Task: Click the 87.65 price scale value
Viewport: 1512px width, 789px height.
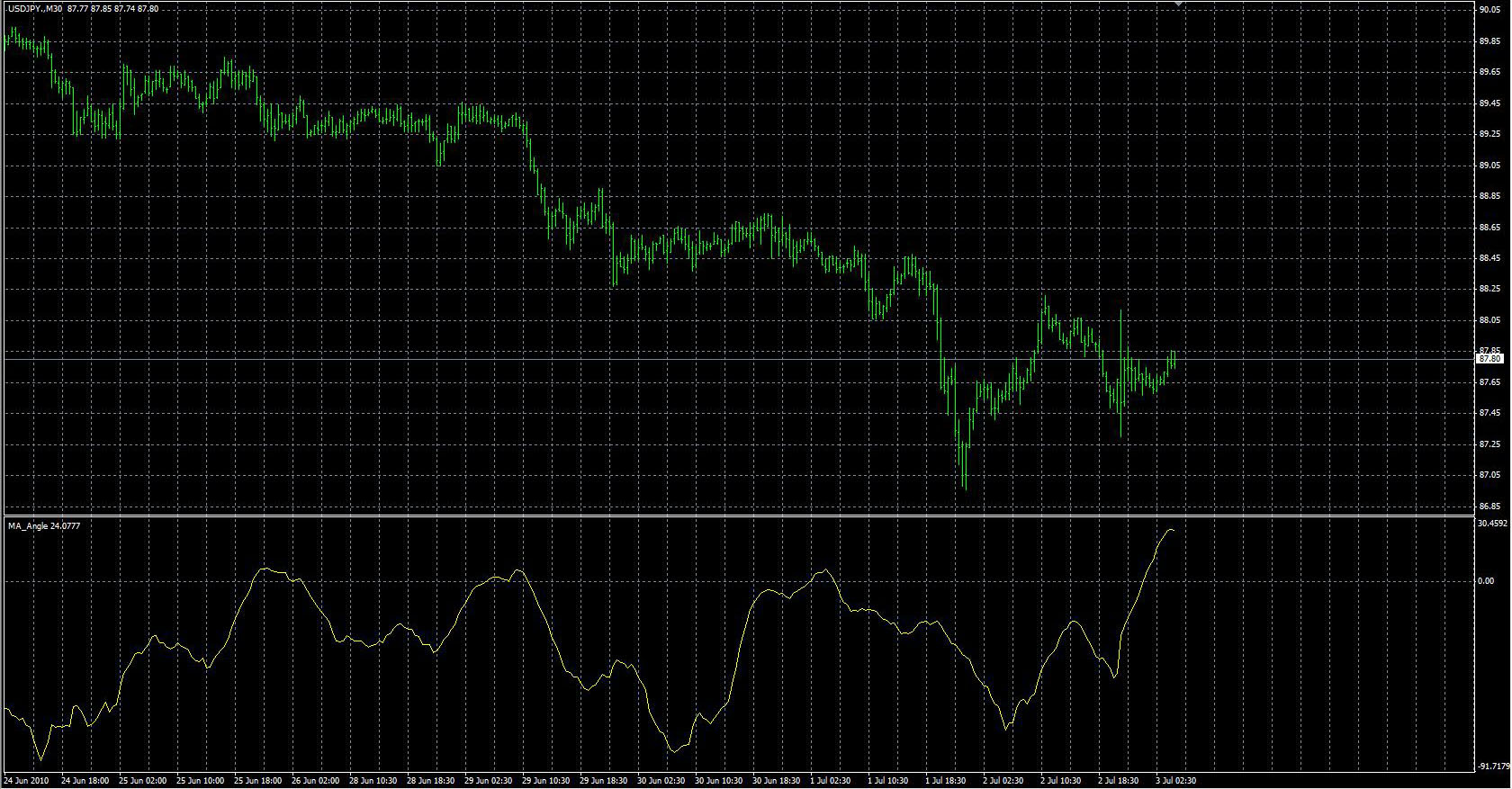Action: 1489,382
